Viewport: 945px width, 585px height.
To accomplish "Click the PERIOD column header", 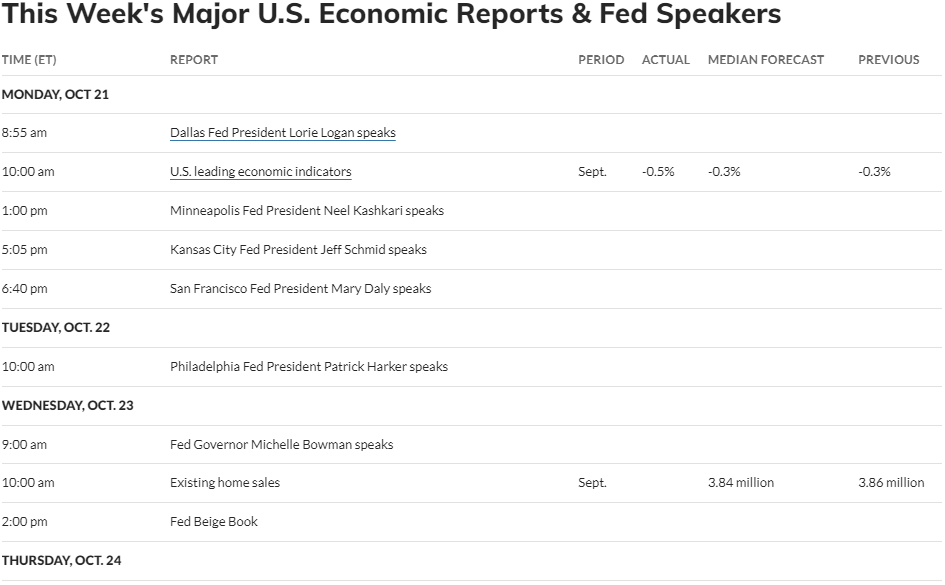I will [601, 60].
